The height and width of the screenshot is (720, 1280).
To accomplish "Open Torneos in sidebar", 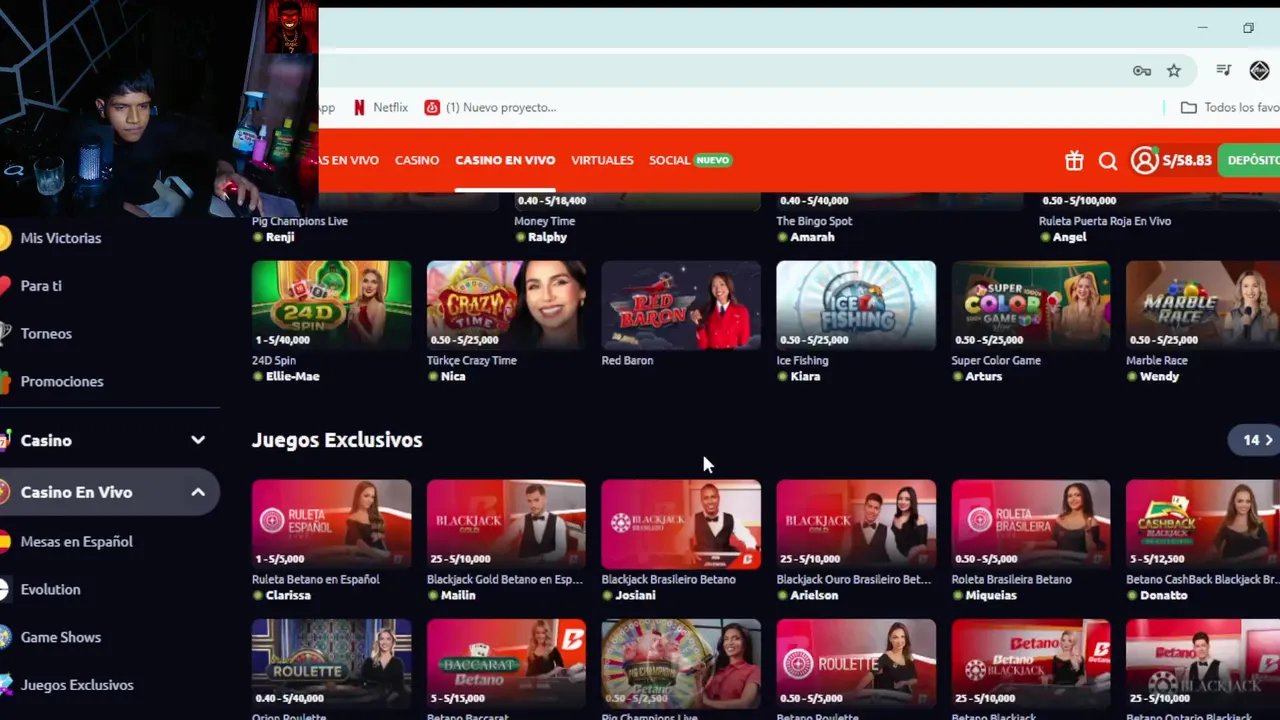I will (46, 334).
